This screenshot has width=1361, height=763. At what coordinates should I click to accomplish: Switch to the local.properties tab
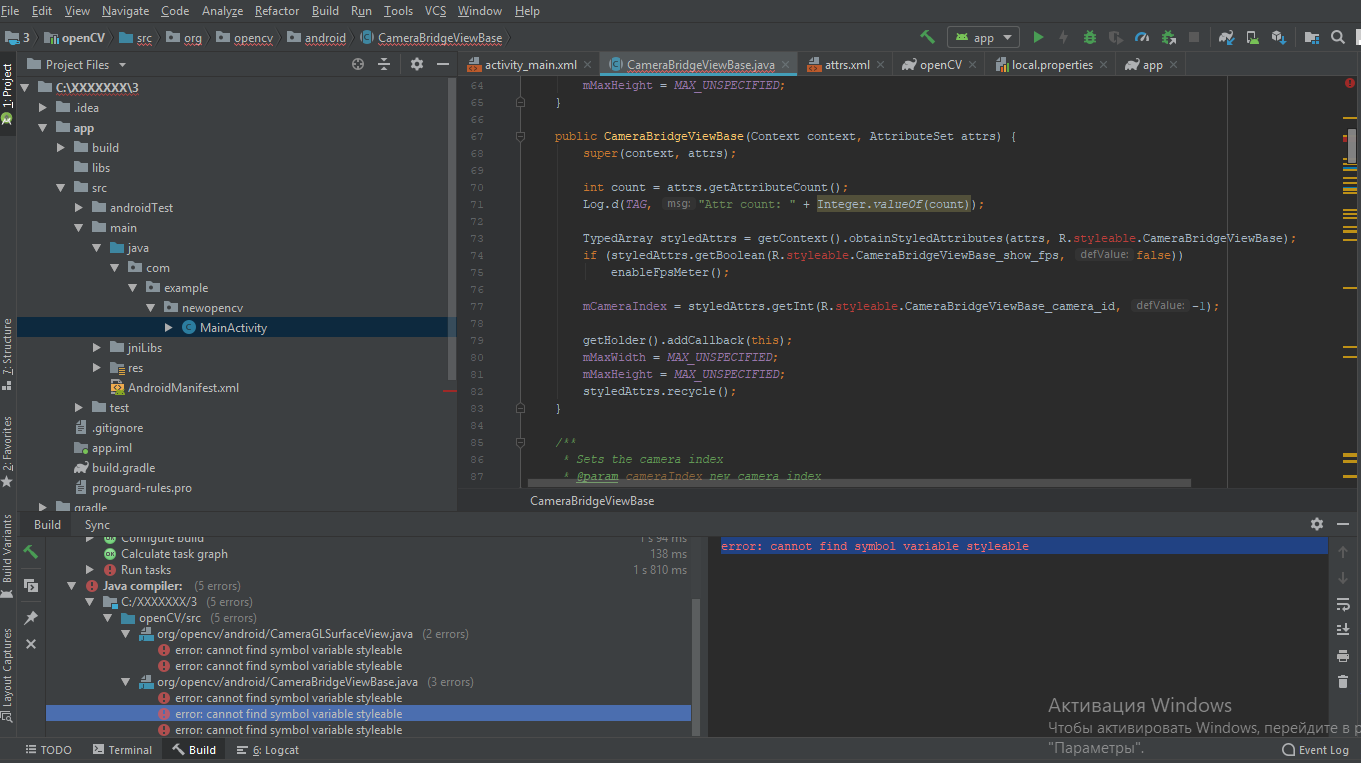point(1052,65)
